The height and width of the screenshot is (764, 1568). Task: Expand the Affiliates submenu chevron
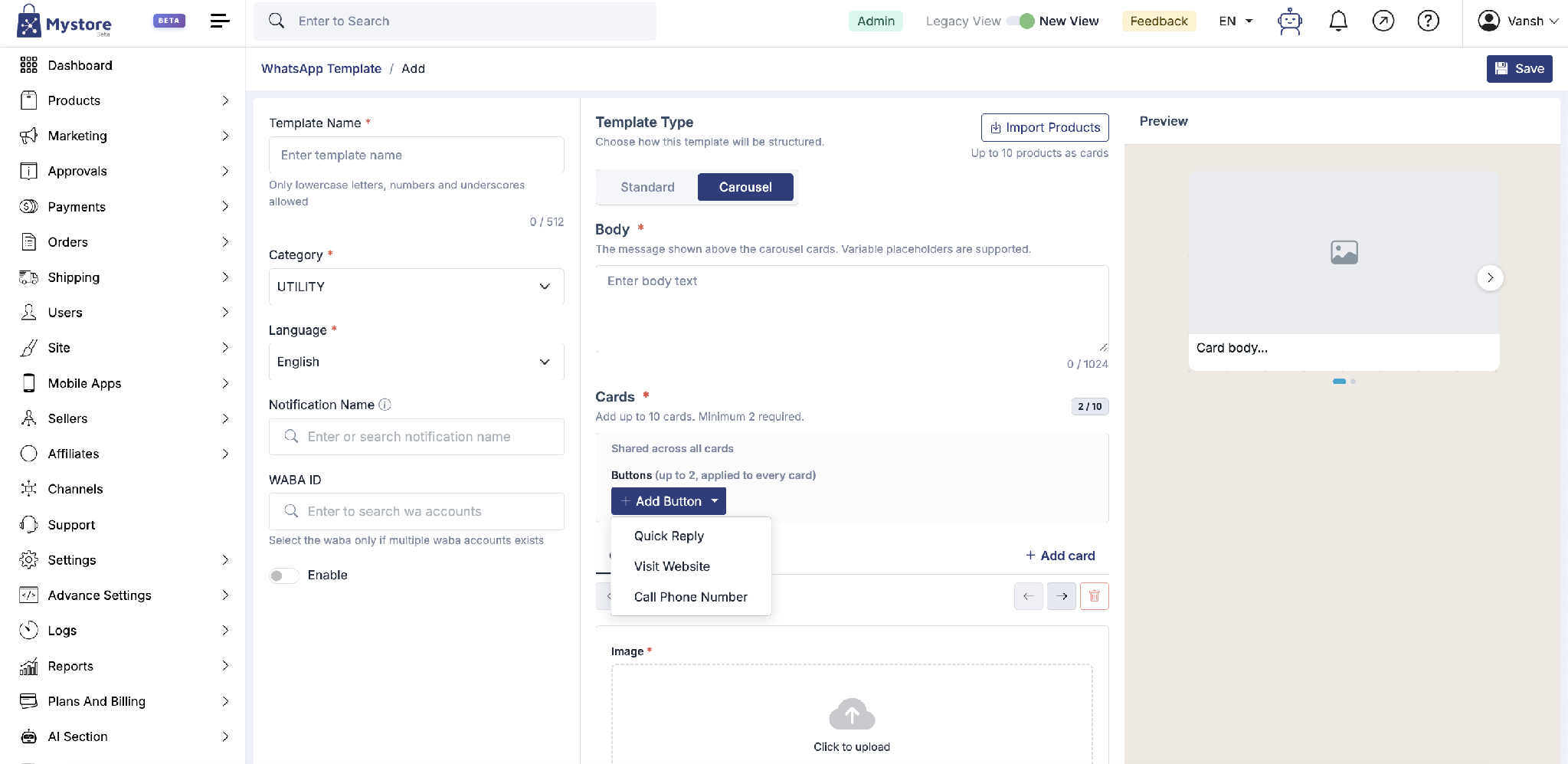coord(225,454)
